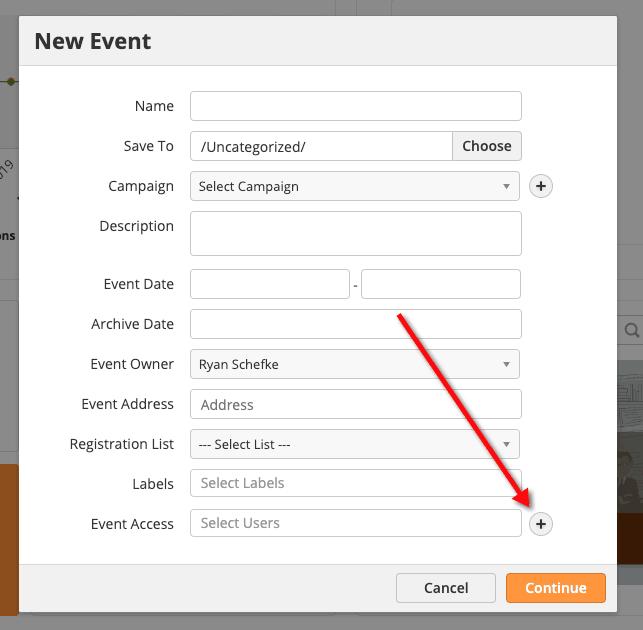The width and height of the screenshot is (643, 630).
Task: Click the search magnifier icon behind the dialog
Action: [632, 330]
